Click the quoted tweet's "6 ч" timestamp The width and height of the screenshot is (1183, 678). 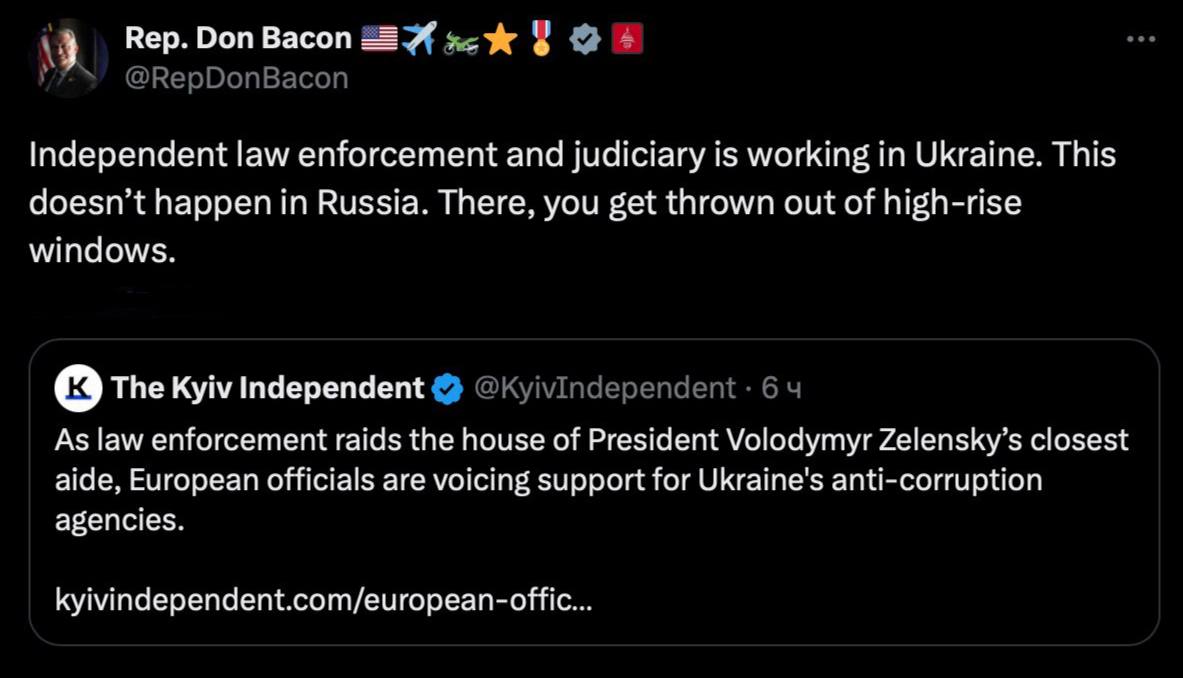pos(782,388)
